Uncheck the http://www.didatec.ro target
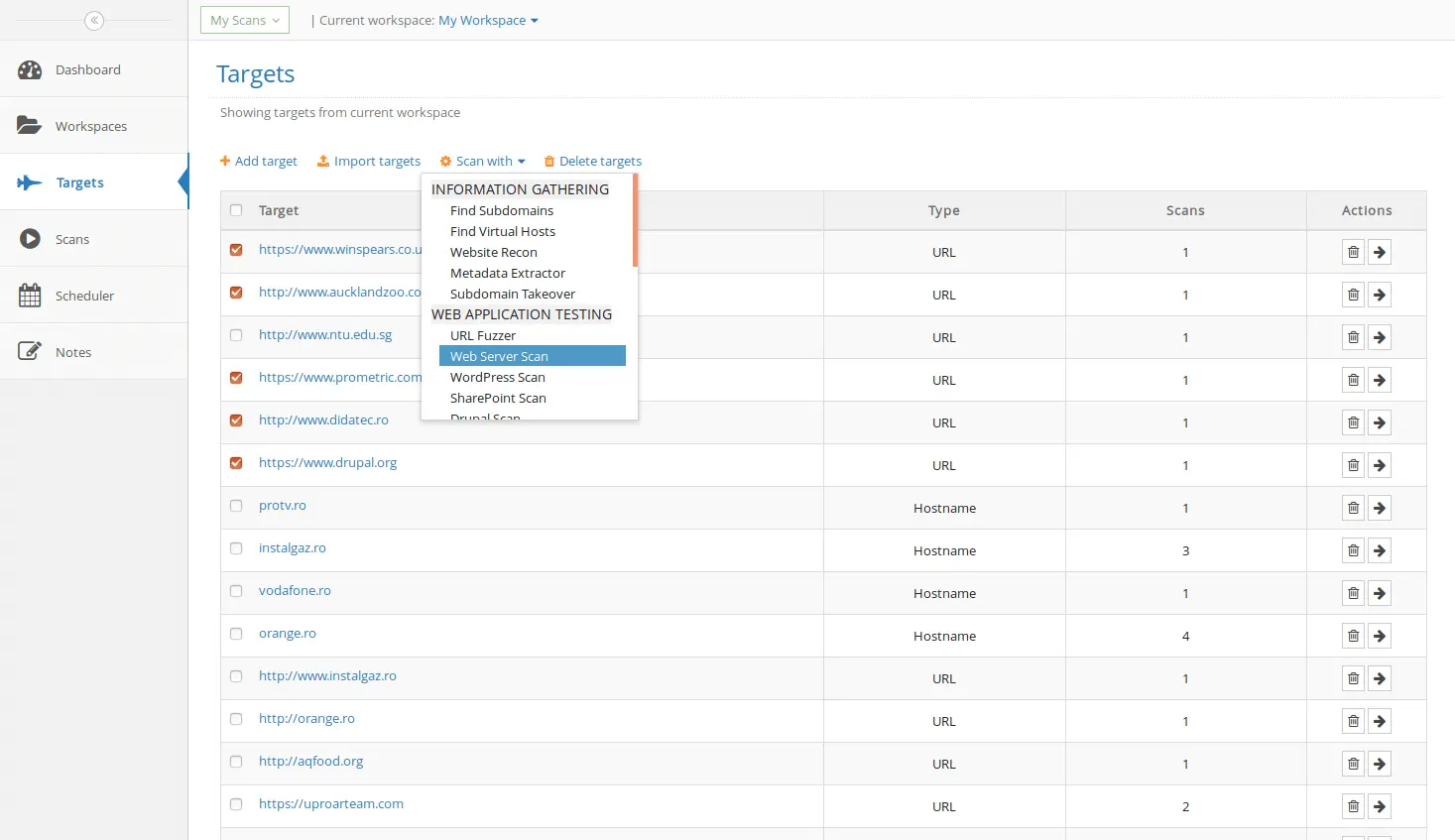 tap(236, 420)
